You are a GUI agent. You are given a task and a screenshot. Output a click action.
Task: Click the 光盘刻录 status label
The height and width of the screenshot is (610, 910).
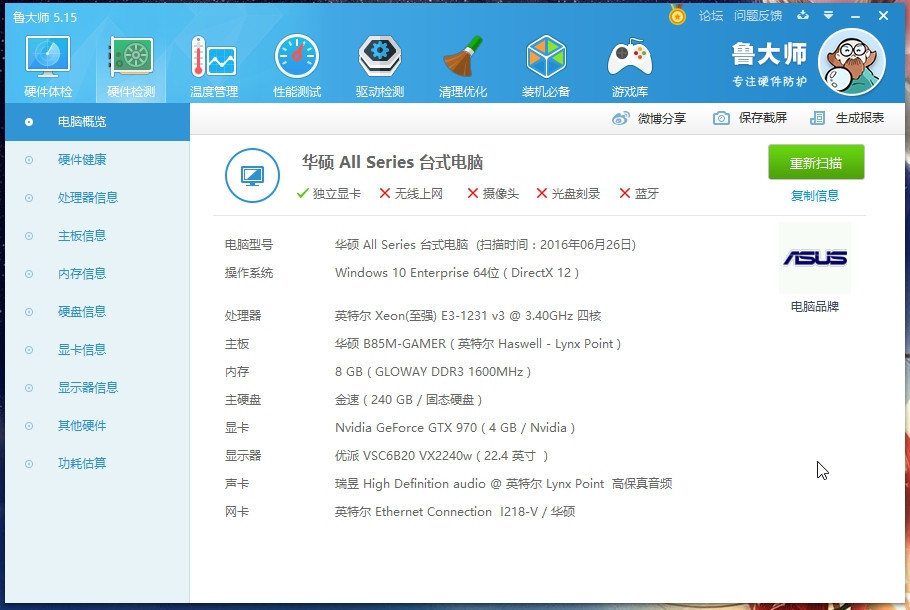[568, 194]
